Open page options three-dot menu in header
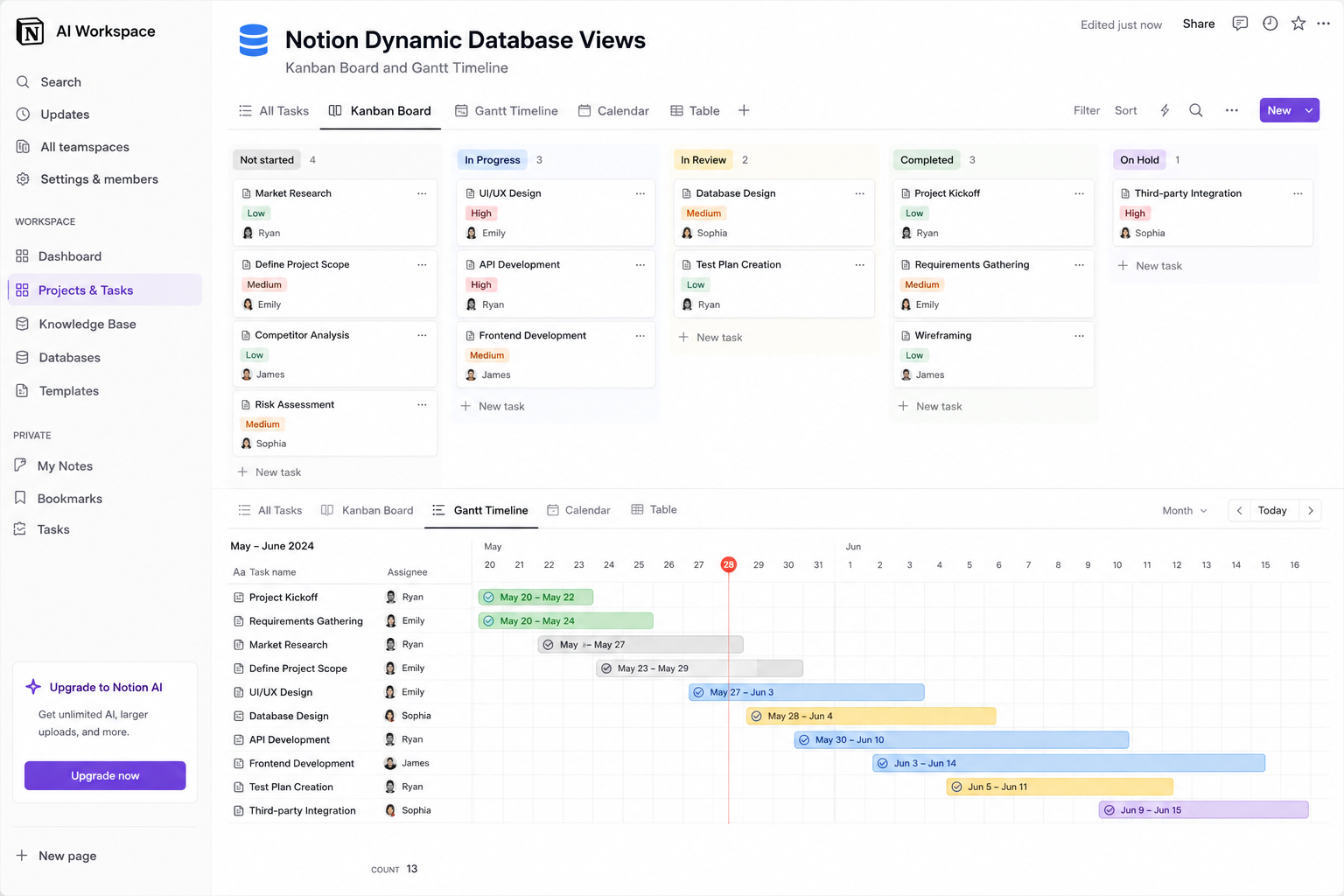The width and height of the screenshot is (1344, 896). (1324, 24)
